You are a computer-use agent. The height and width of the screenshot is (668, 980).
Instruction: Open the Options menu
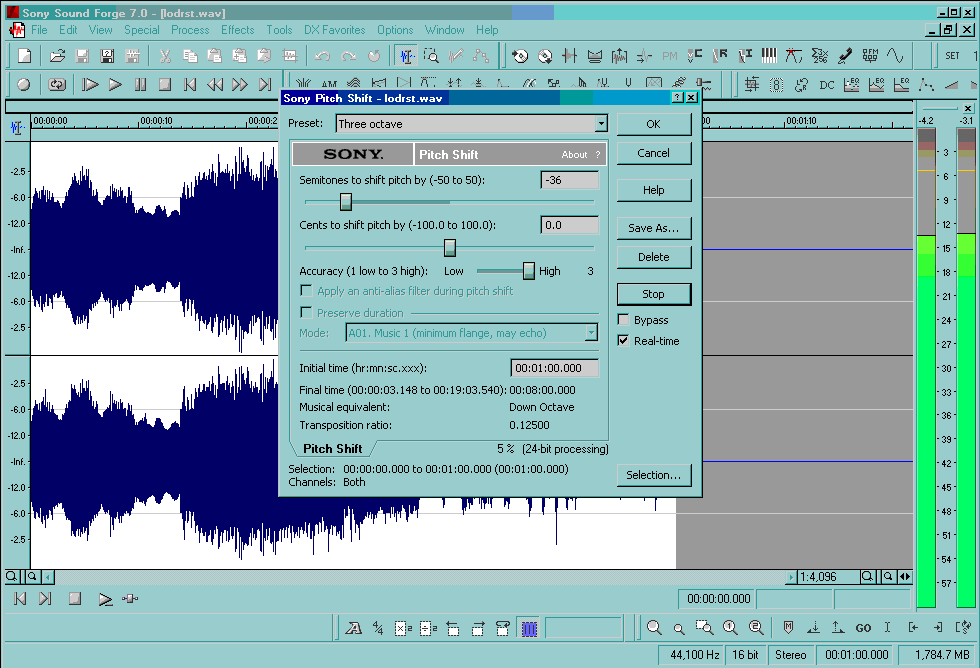coord(395,30)
